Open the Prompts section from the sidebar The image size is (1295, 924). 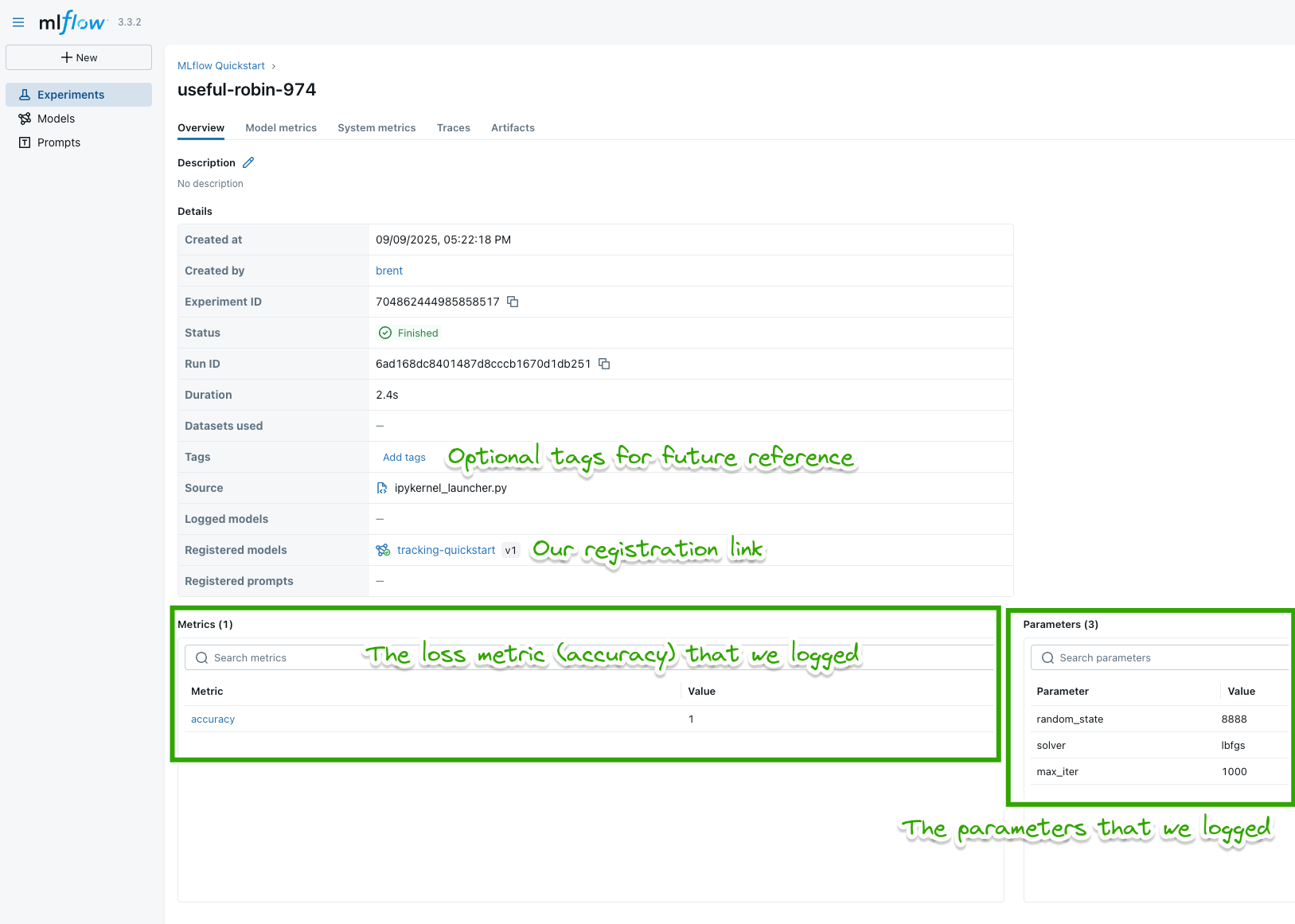click(57, 142)
